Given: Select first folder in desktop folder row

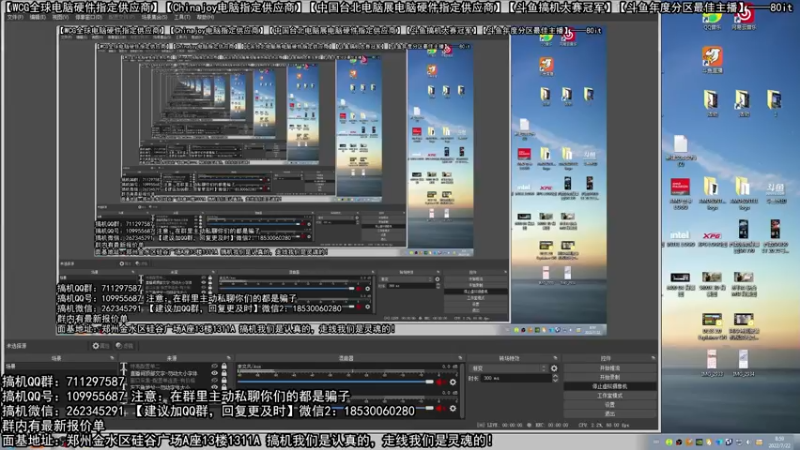Looking at the screenshot, I should point(712,103).
